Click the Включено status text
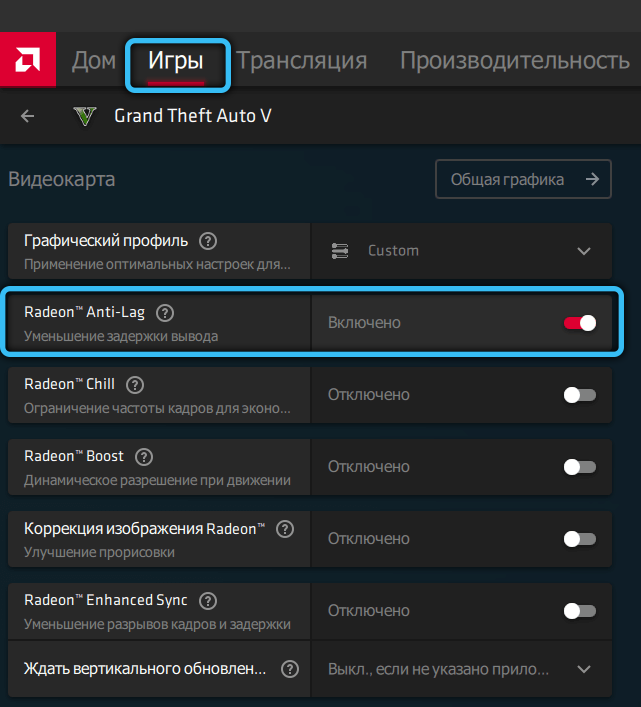641x707 pixels. [364, 323]
